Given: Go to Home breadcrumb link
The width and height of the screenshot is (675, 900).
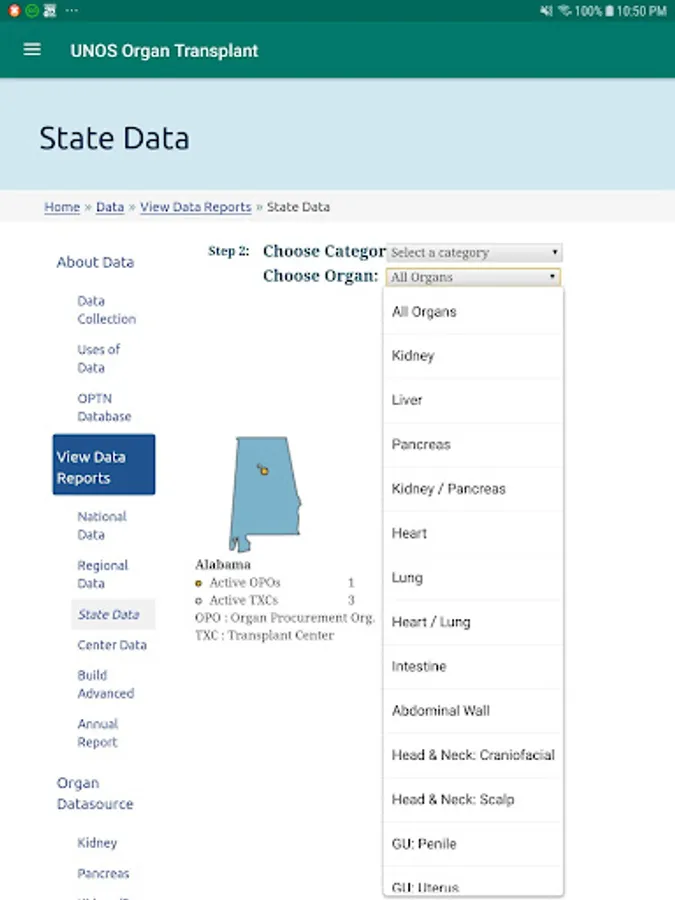Looking at the screenshot, I should (62, 207).
